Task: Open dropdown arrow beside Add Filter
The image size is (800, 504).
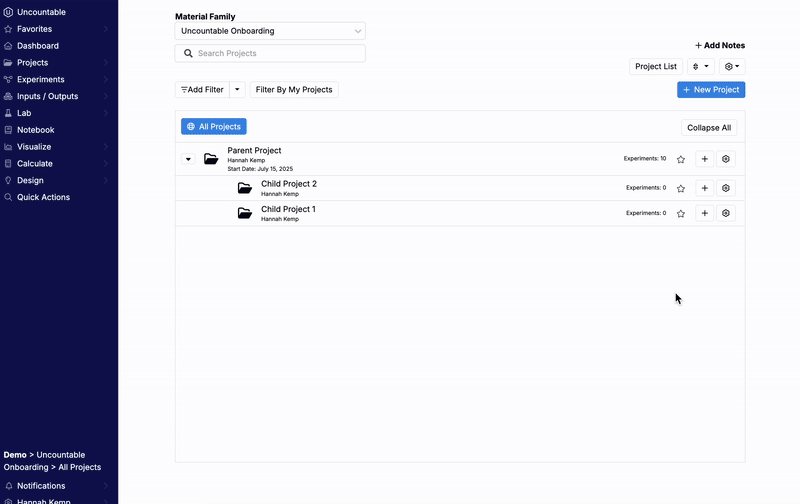Action: tap(238, 90)
